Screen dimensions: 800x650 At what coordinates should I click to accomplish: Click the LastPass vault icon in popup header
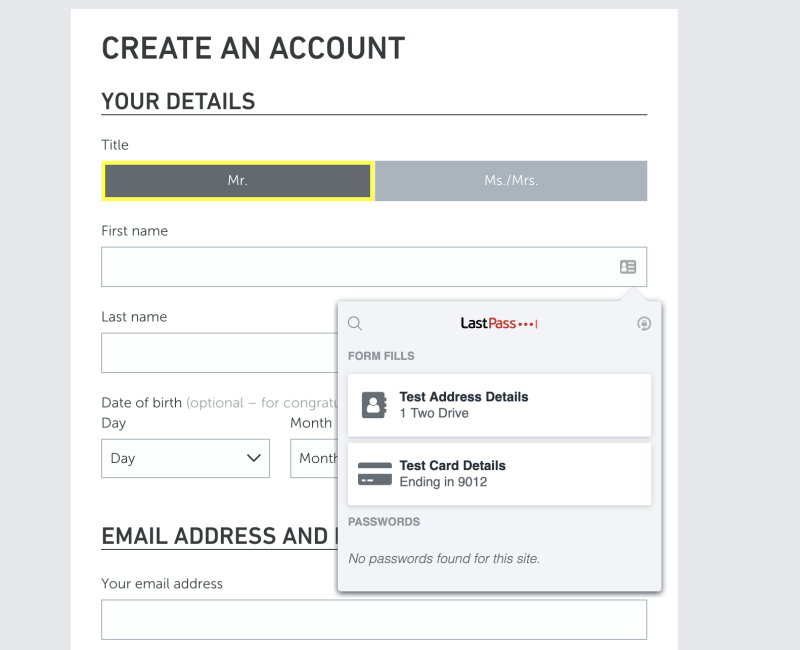[644, 323]
